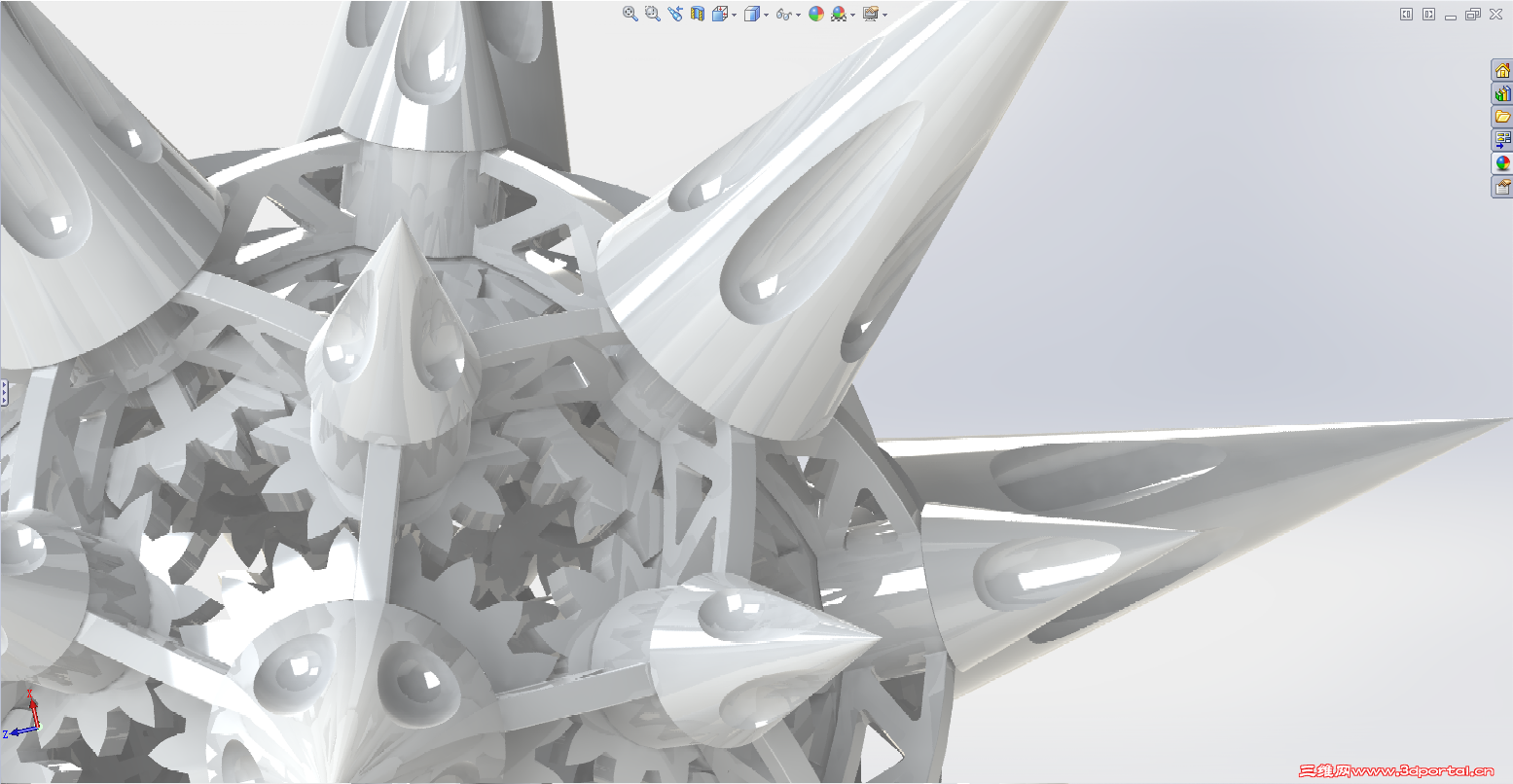Open the Custom Properties clipboard tab

(1502, 187)
